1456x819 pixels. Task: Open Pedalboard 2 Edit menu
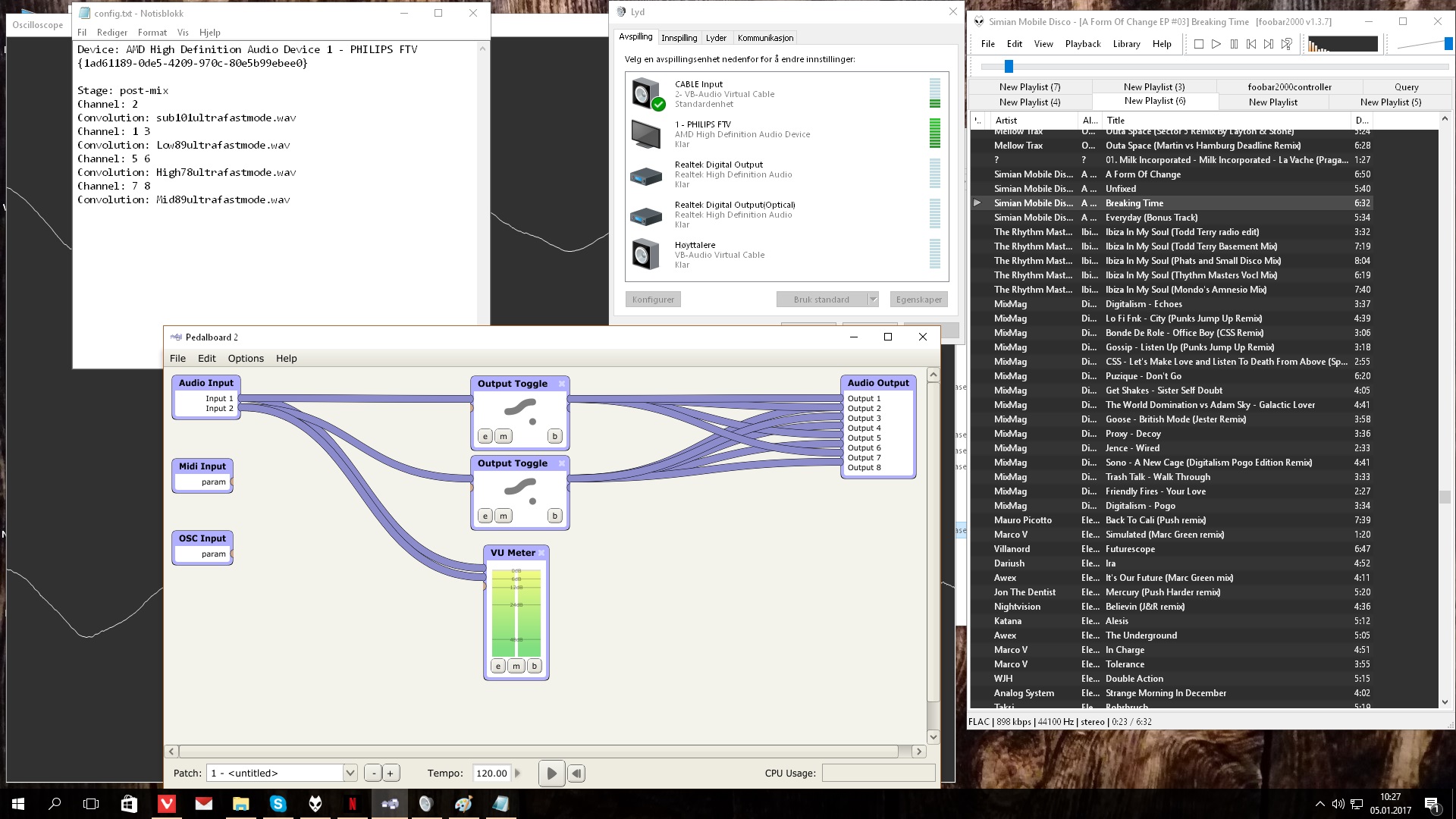pyautogui.click(x=206, y=359)
